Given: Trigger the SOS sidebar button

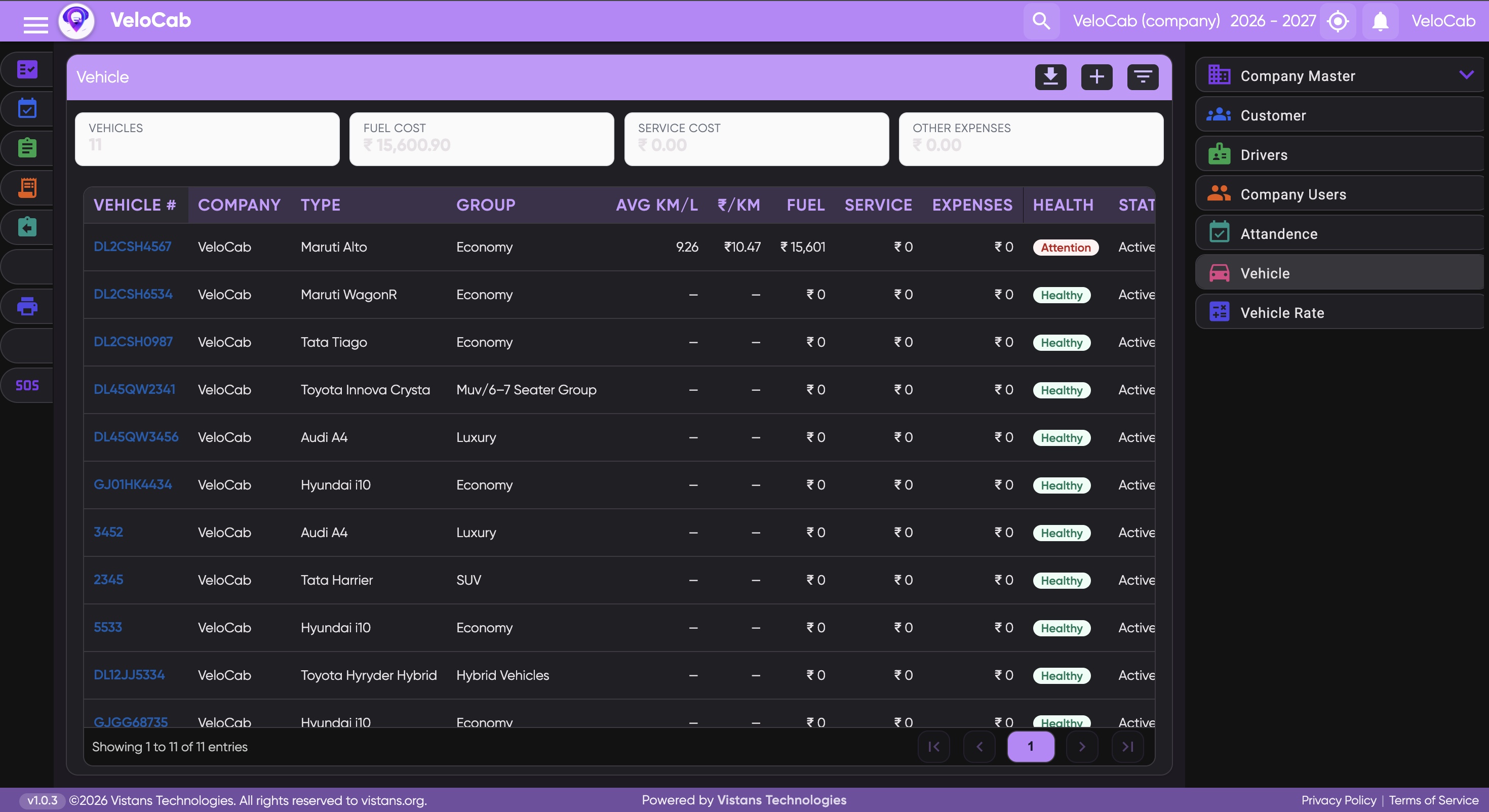Looking at the screenshot, I should tap(27, 385).
